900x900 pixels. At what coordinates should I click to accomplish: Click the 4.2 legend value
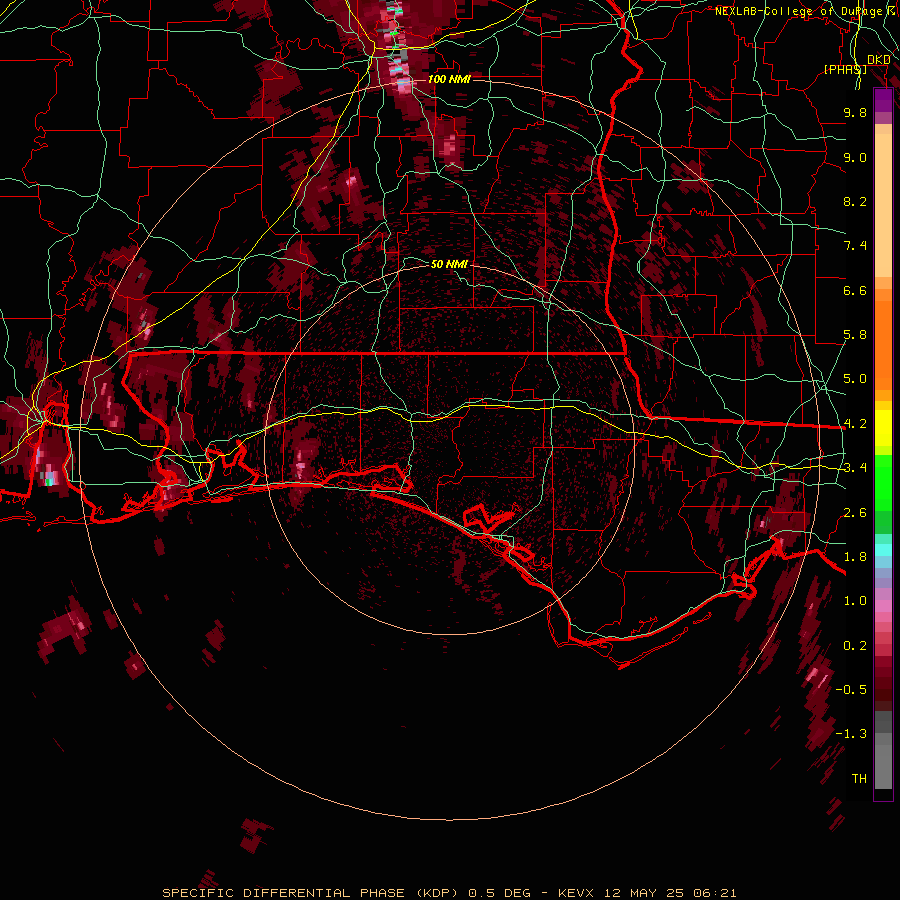tap(855, 424)
